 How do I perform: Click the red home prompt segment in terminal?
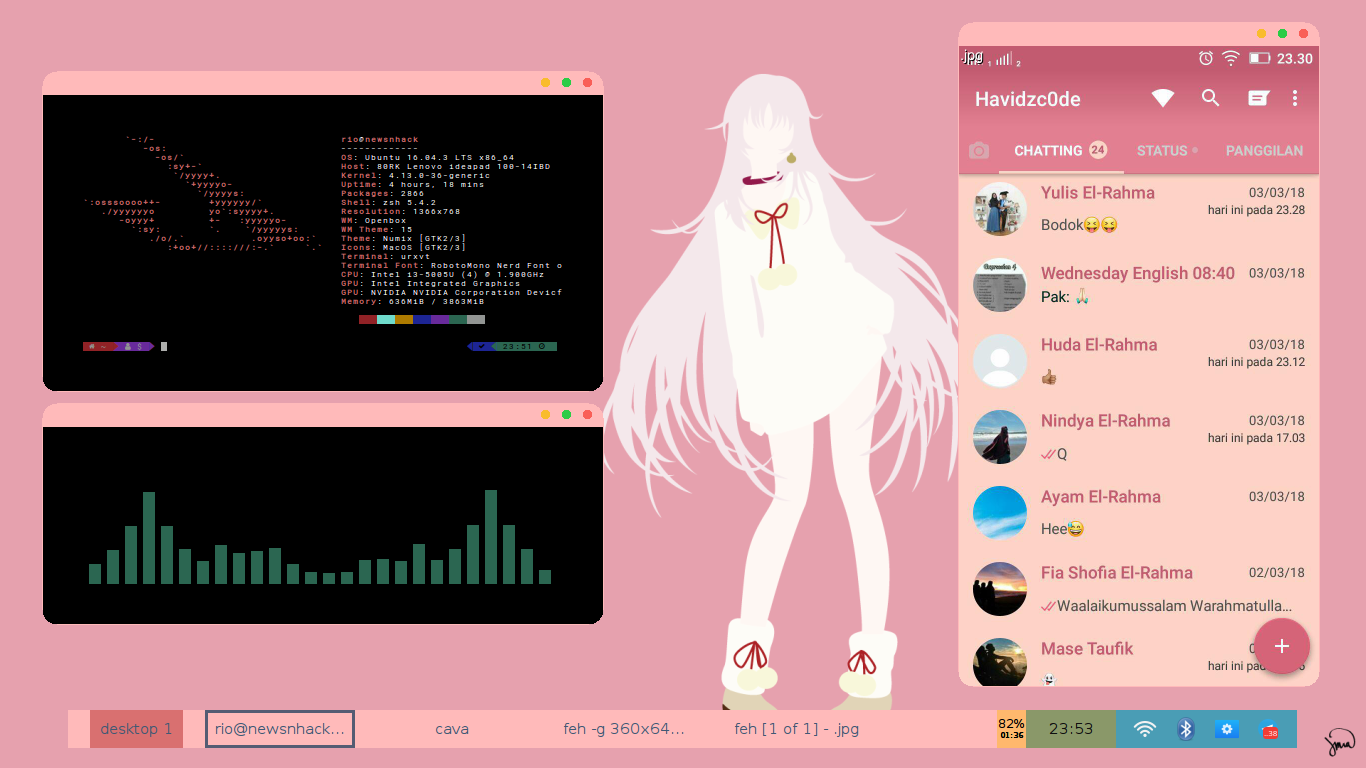coord(98,346)
